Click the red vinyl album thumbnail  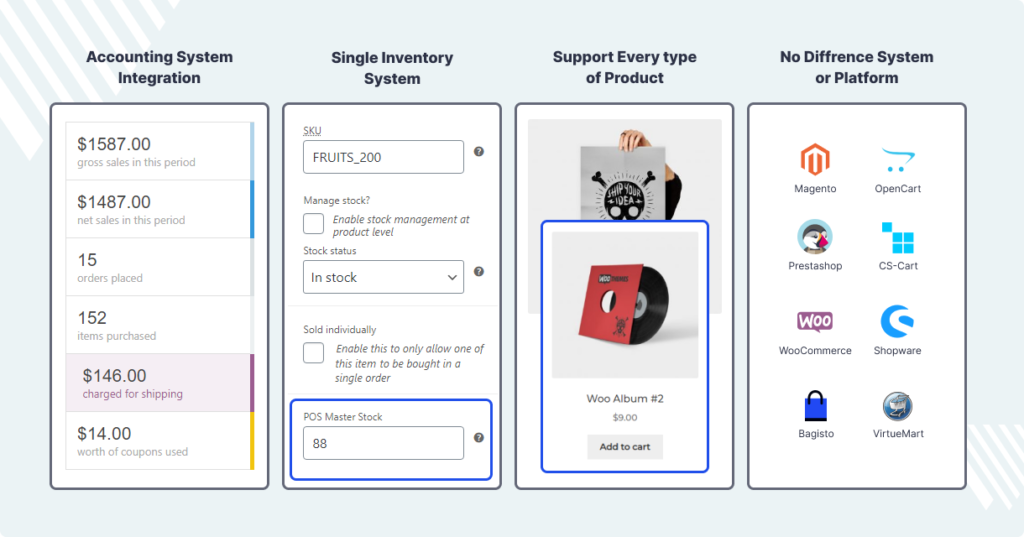click(x=625, y=304)
